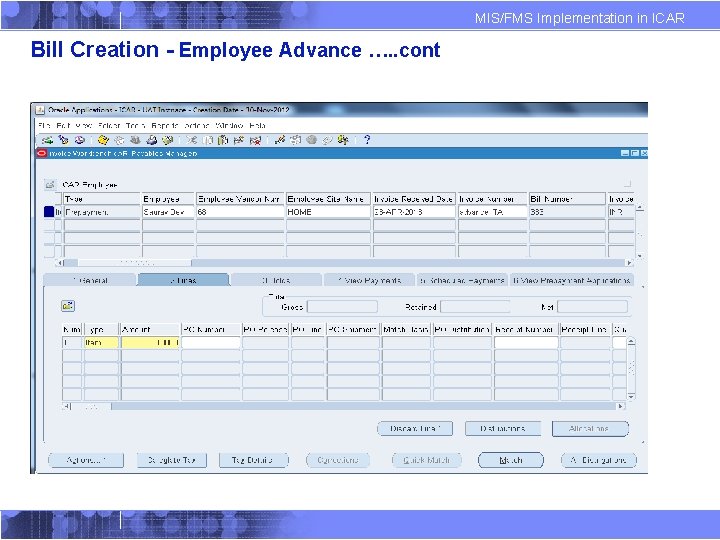This screenshot has height=540, width=720.
Task: Click the Edit Field toolbar icon
Action: point(280,140)
